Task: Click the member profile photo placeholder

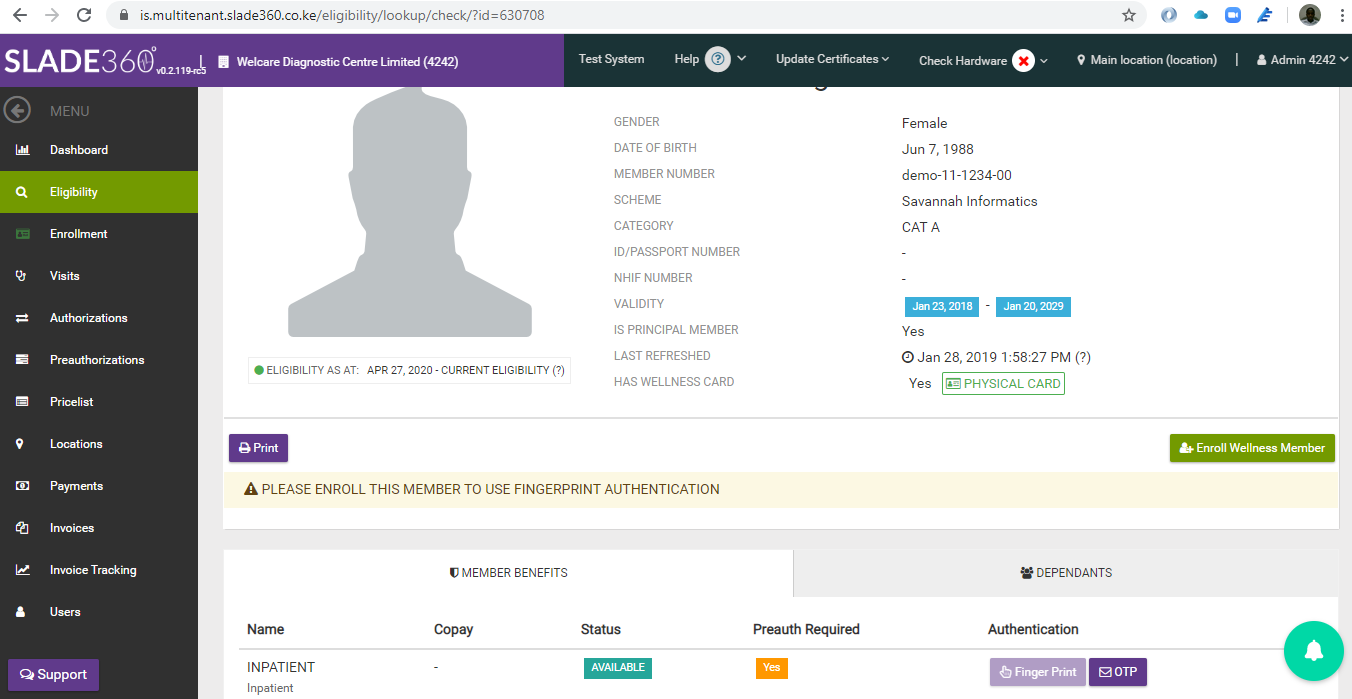Action: tap(410, 212)
